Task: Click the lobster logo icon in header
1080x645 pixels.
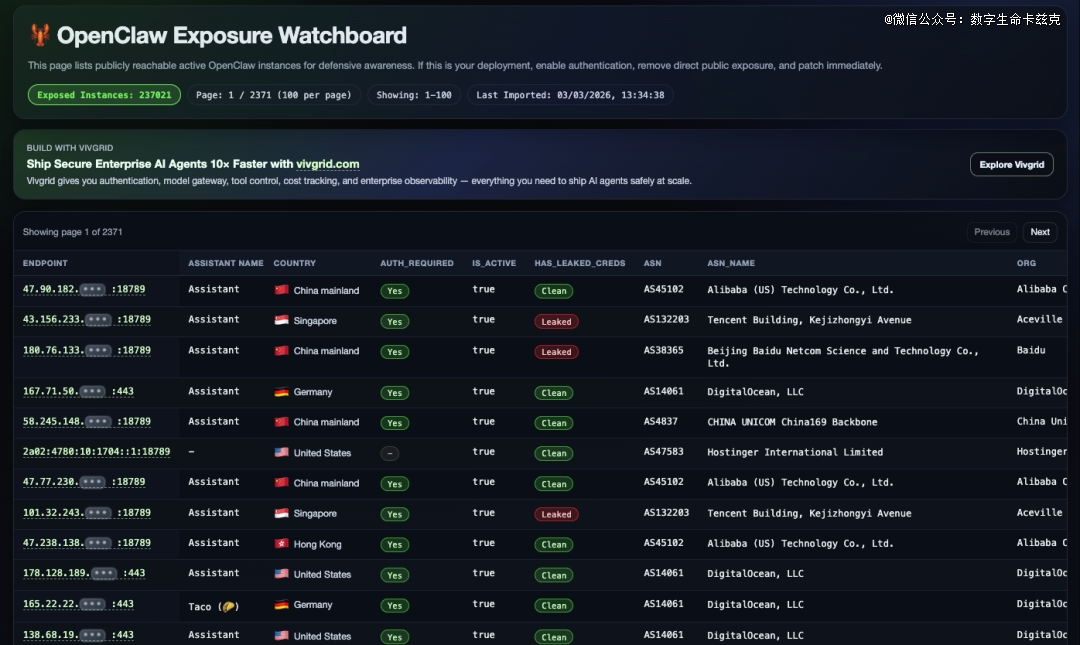Action: tap(40, 36)
